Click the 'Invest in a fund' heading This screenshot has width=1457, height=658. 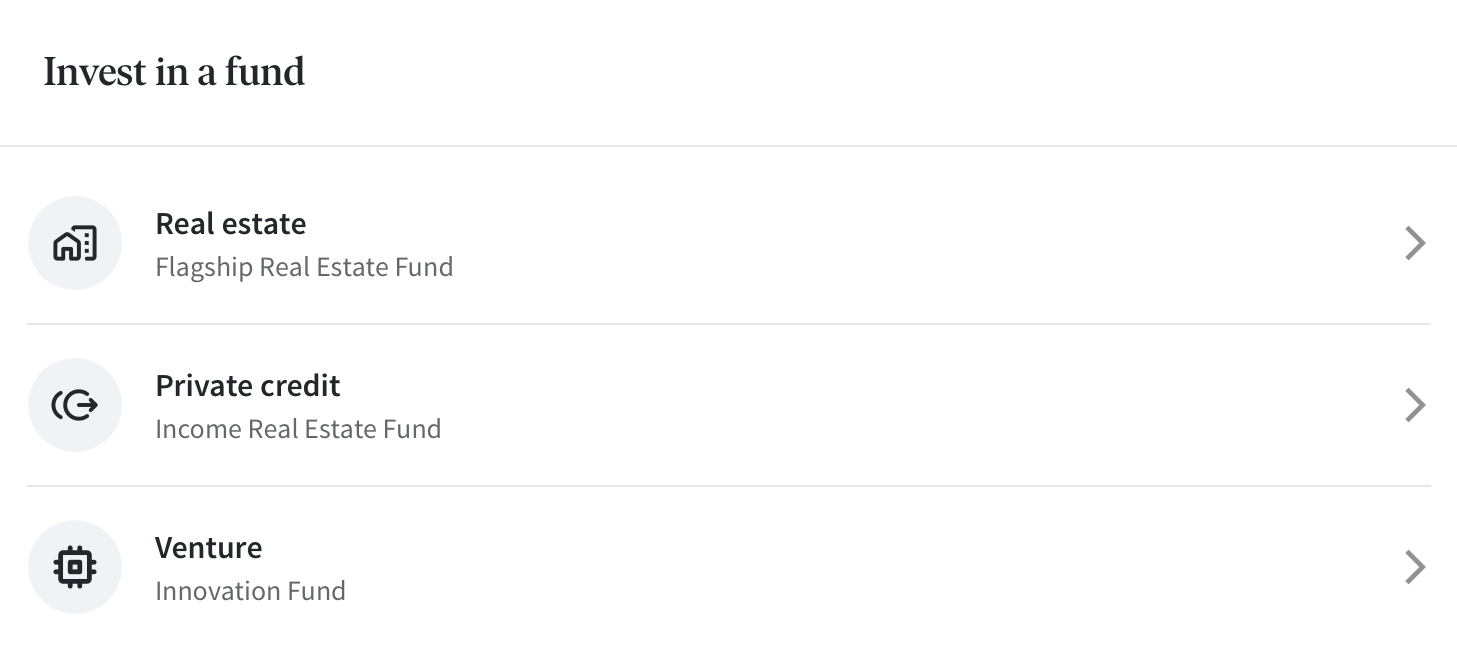pos(174,72)
